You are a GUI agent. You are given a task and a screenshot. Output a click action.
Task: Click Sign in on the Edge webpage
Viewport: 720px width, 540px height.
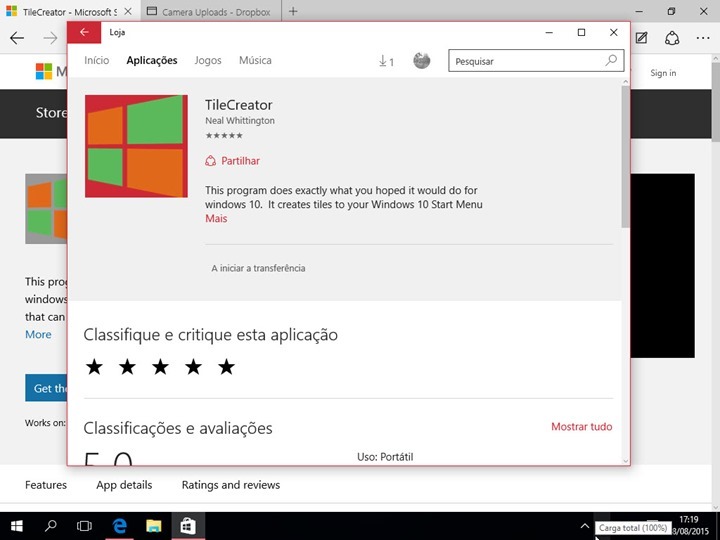pyautogui.click(x=663, y=73)
